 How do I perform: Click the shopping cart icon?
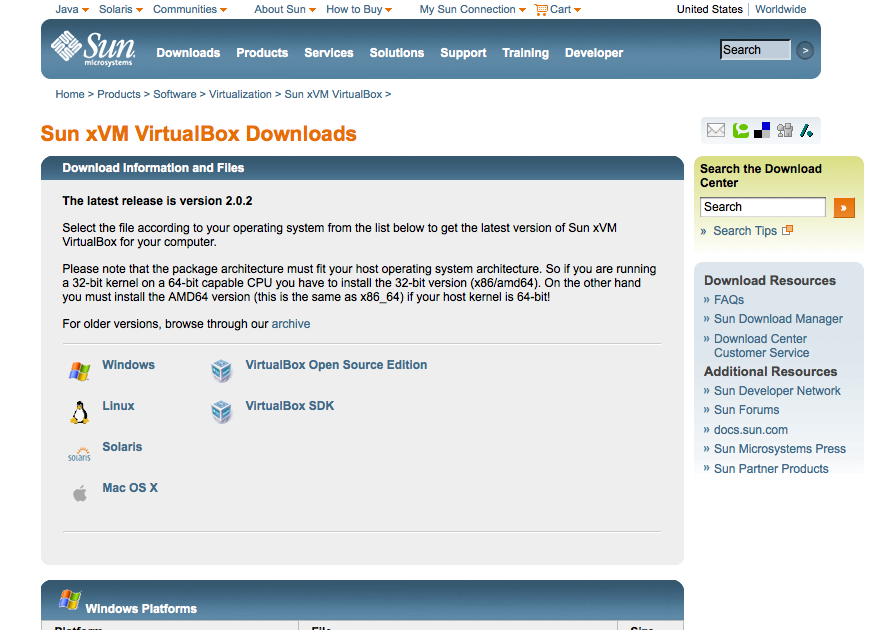coord(541,9)
